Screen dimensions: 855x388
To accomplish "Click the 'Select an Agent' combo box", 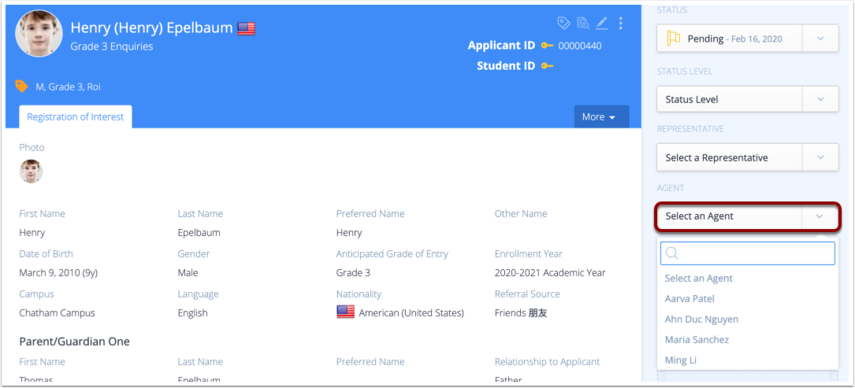I will [x=747, y=216].
